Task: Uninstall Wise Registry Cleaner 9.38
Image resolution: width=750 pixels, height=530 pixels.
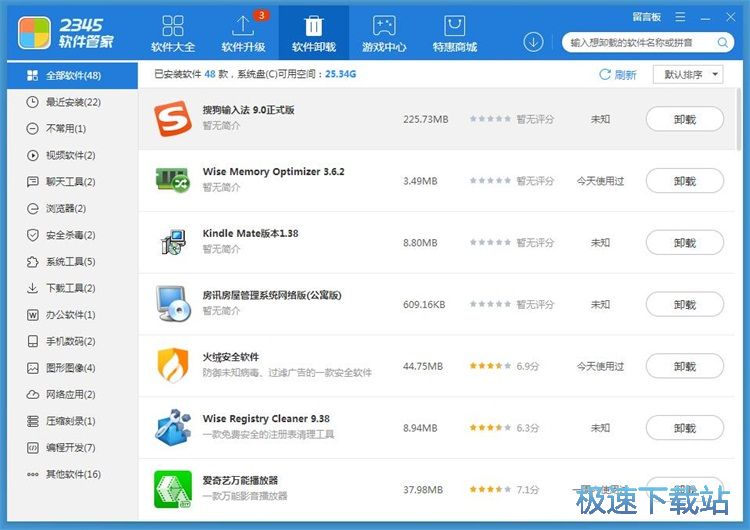Action: click(684, 428)
